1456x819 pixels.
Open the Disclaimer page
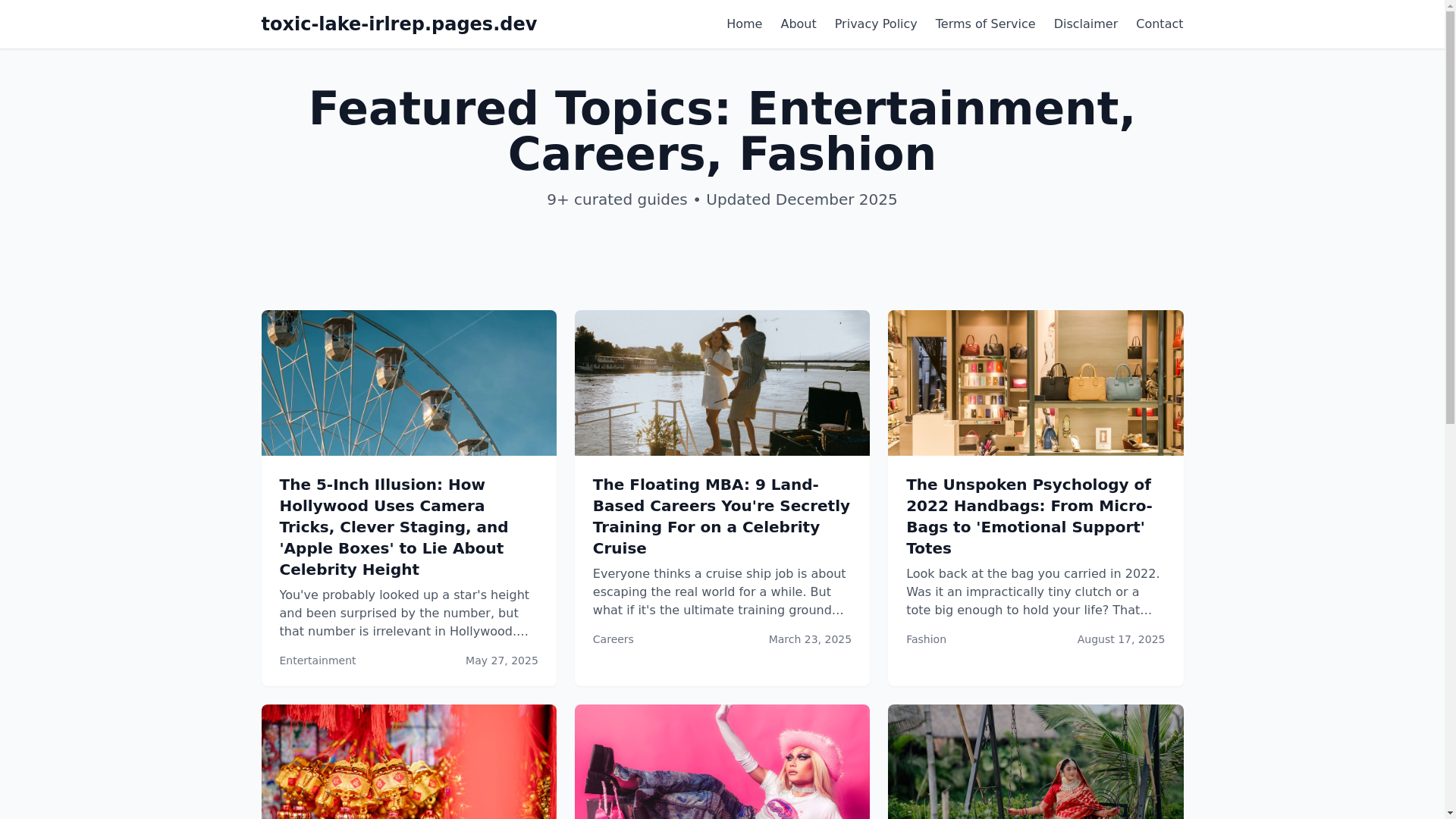[1085, 24]
